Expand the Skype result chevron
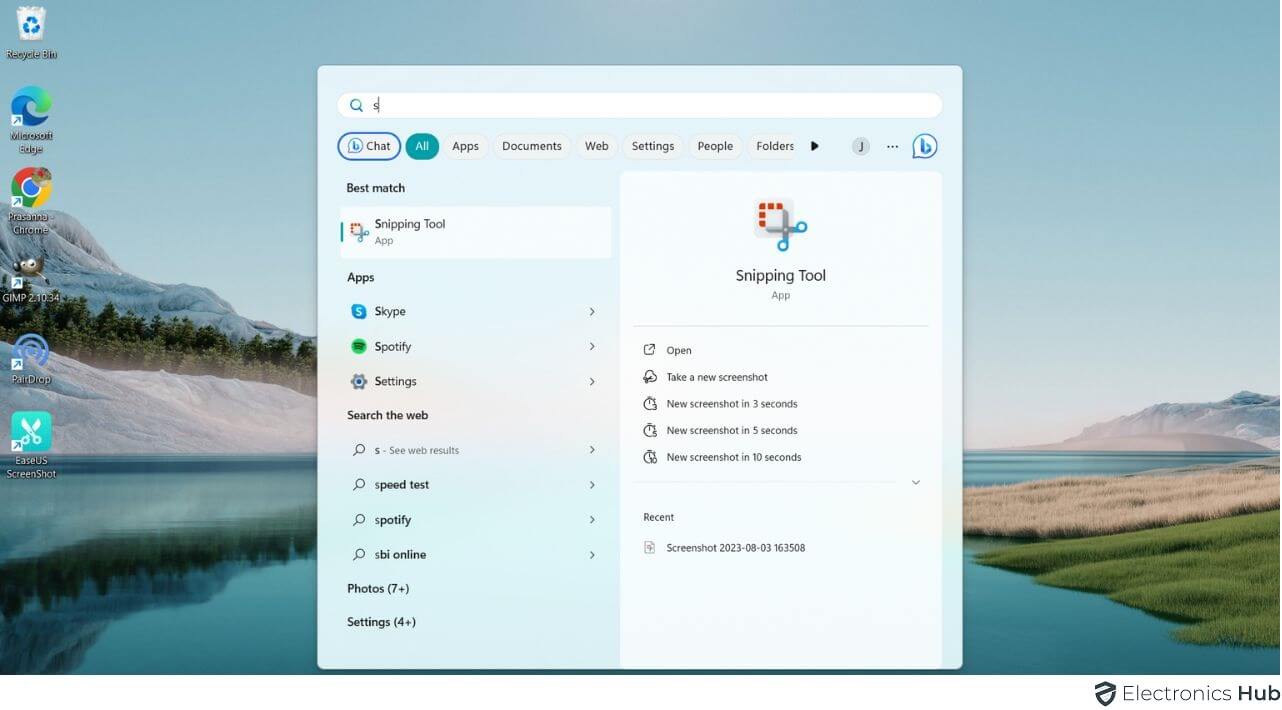1282x710 pixels. 592,312
